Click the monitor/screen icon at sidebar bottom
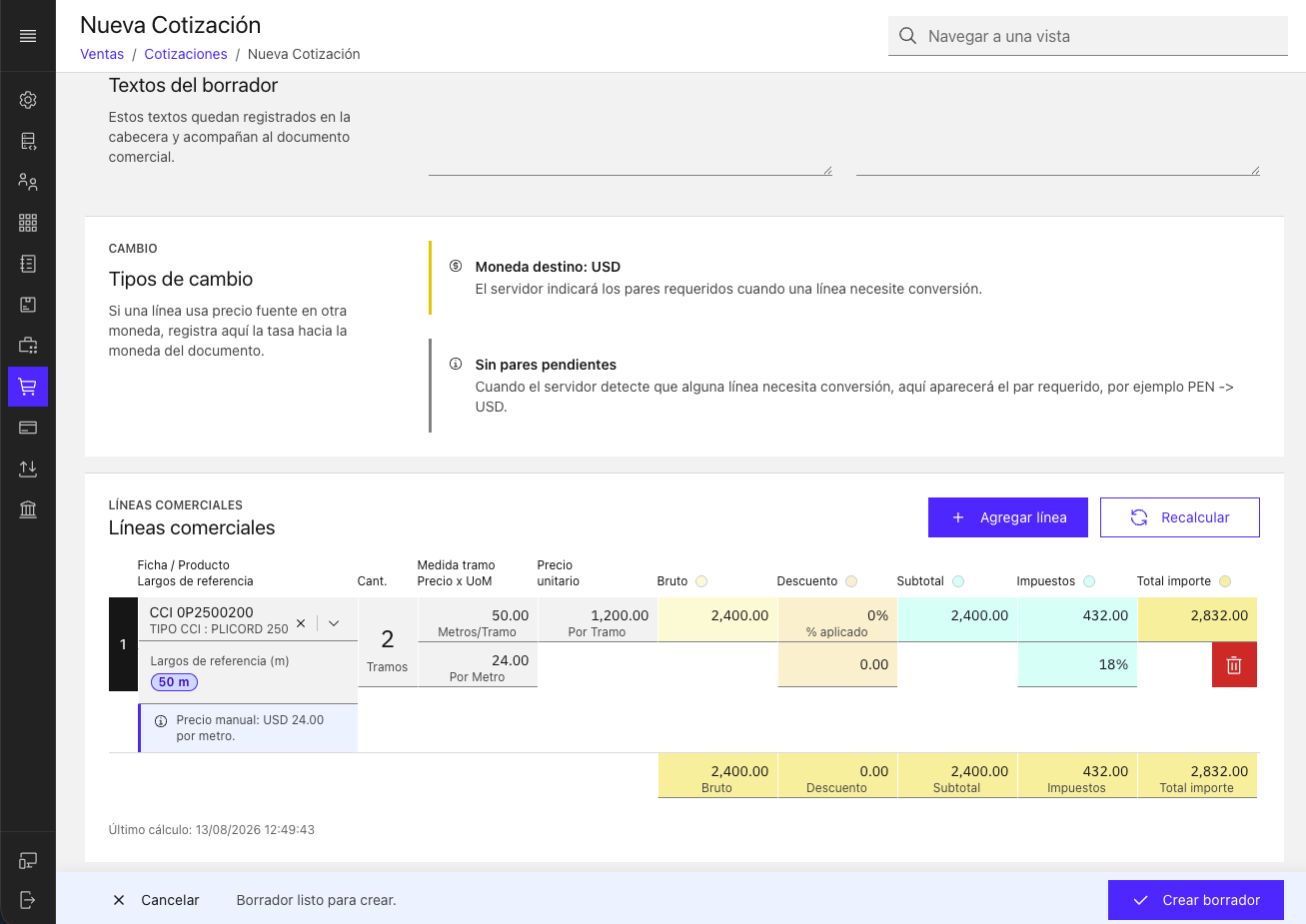This screenshot has height=924, width=1306. [28, 861]
